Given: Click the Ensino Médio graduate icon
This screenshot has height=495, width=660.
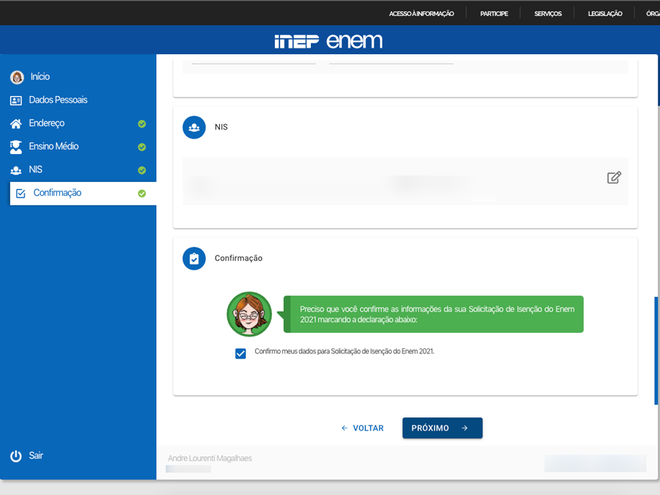Looking at the screenshot, I should click(16, 147).
